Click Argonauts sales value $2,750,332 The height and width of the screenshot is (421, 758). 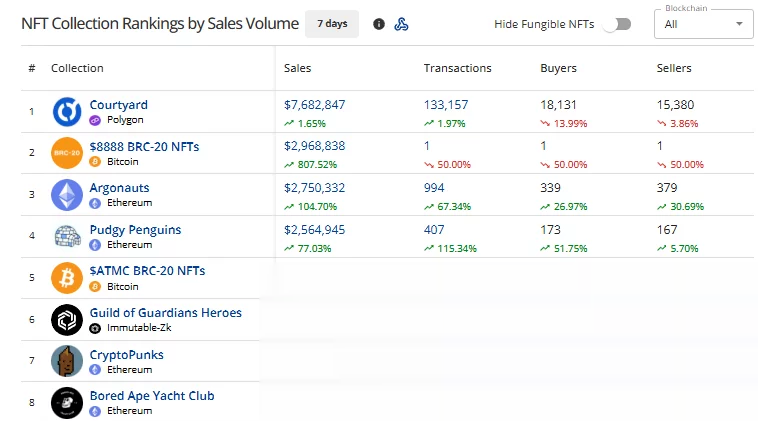tap(315, 188)
